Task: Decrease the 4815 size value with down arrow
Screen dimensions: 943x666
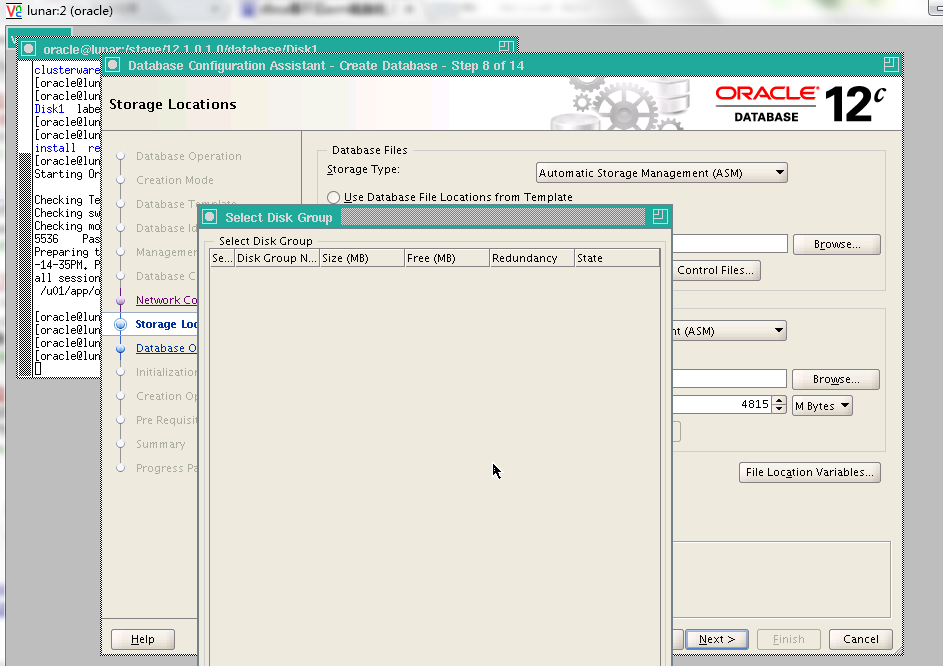Action: 779,409
